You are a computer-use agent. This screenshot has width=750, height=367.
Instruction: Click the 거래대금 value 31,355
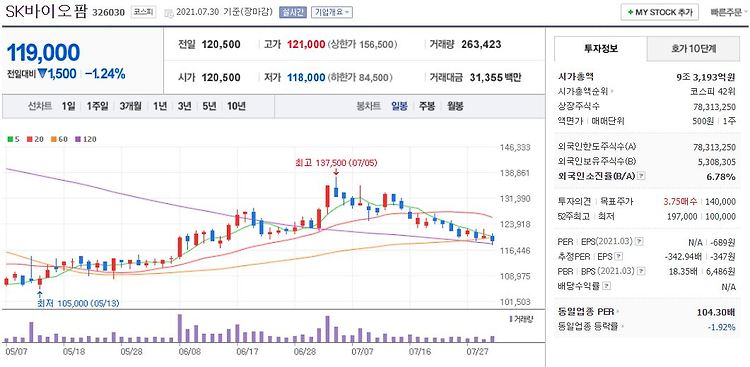[486, 78]
